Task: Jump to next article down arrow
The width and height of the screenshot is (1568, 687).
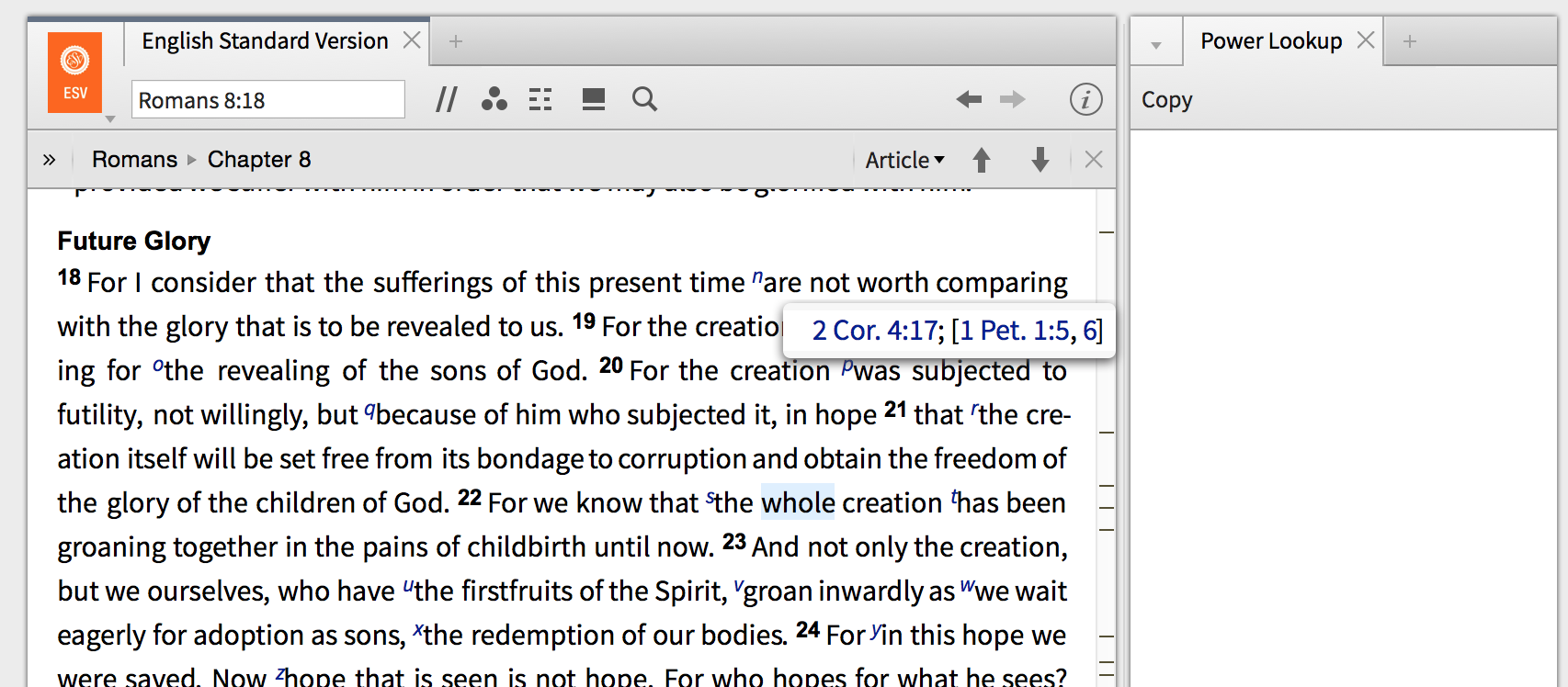Action: [1040, 160]
